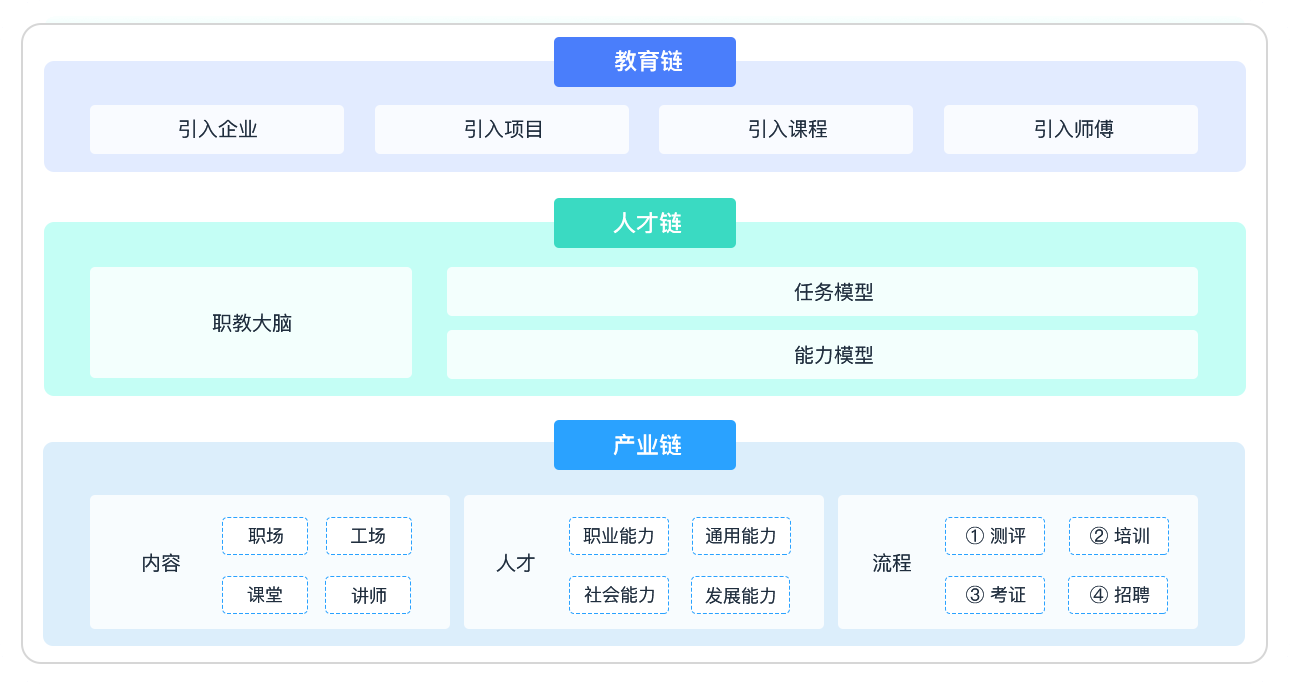Viewport: 1290px width, 684px height.
Task: Click the 通用能力 tag
Action: (x=741, y=536)
